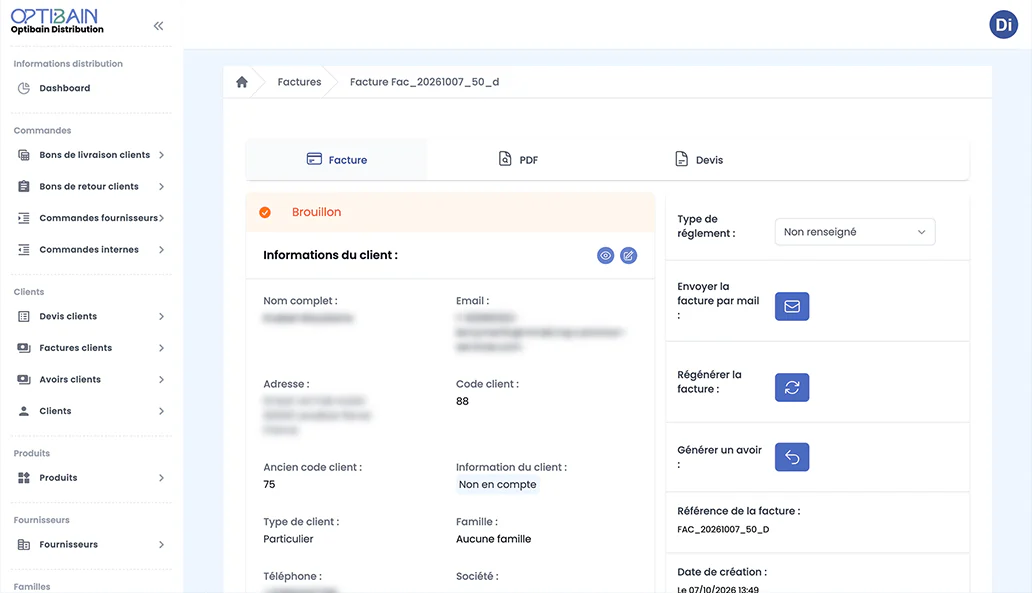Switch to the Devis tab
Image resolution: width=1032 pixels, height=593 pixels.
point(699,159)
